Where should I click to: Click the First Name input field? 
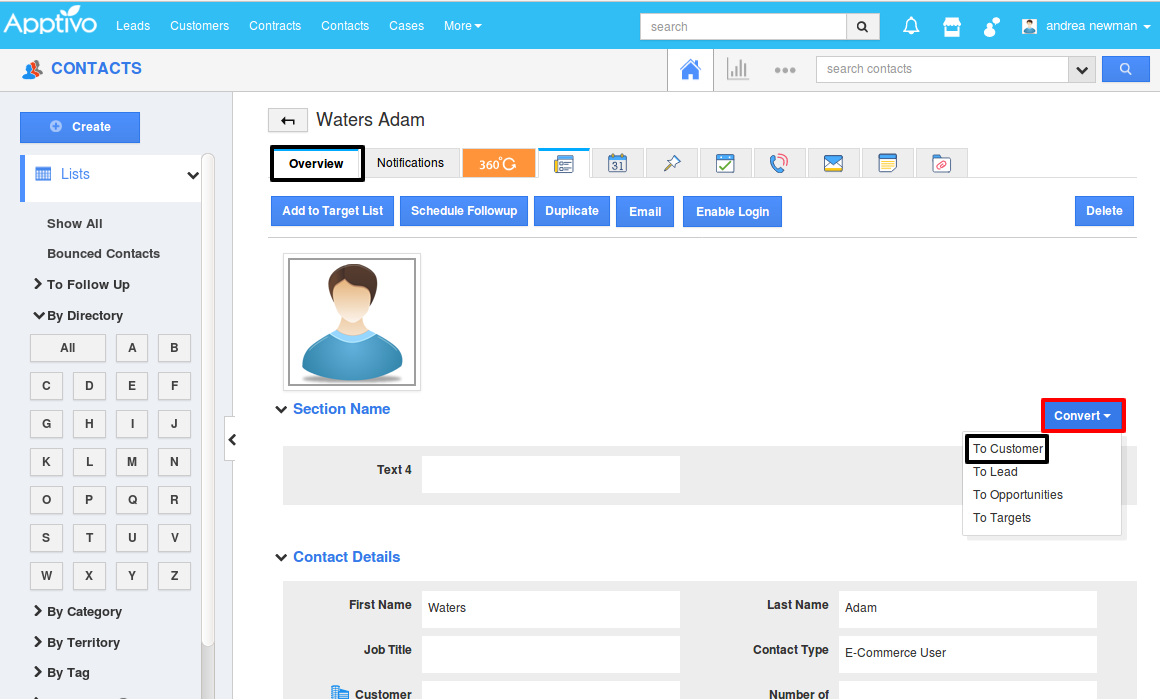coord(550,608)
